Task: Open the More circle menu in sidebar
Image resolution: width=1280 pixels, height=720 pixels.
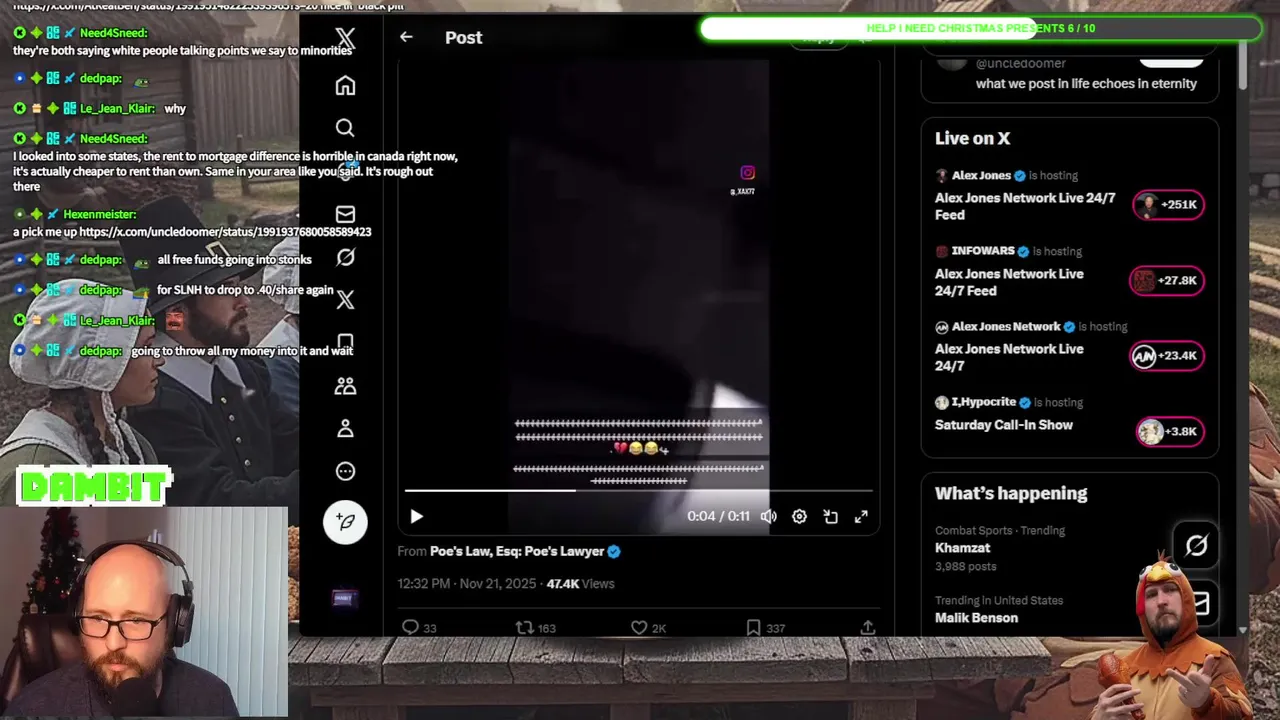Action: coord(345,471)
